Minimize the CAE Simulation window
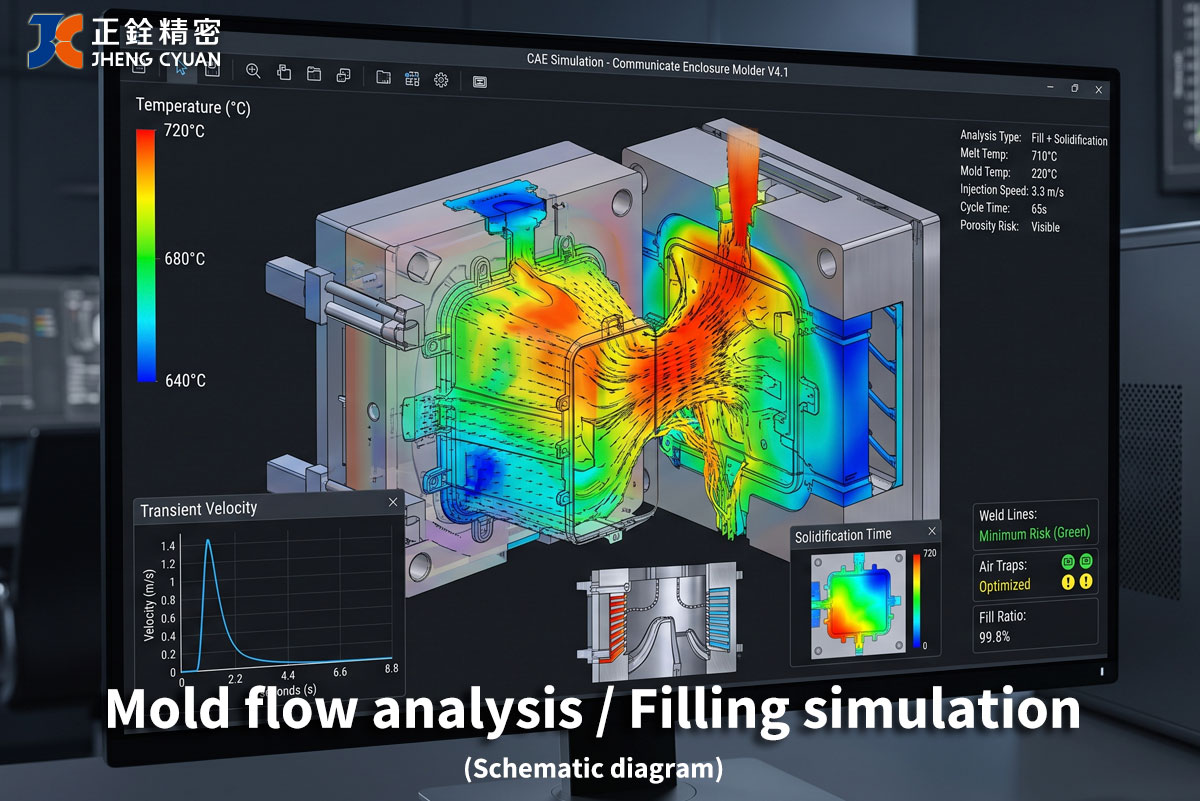Screen dimensions: 1200x801 pos(1048,88)
